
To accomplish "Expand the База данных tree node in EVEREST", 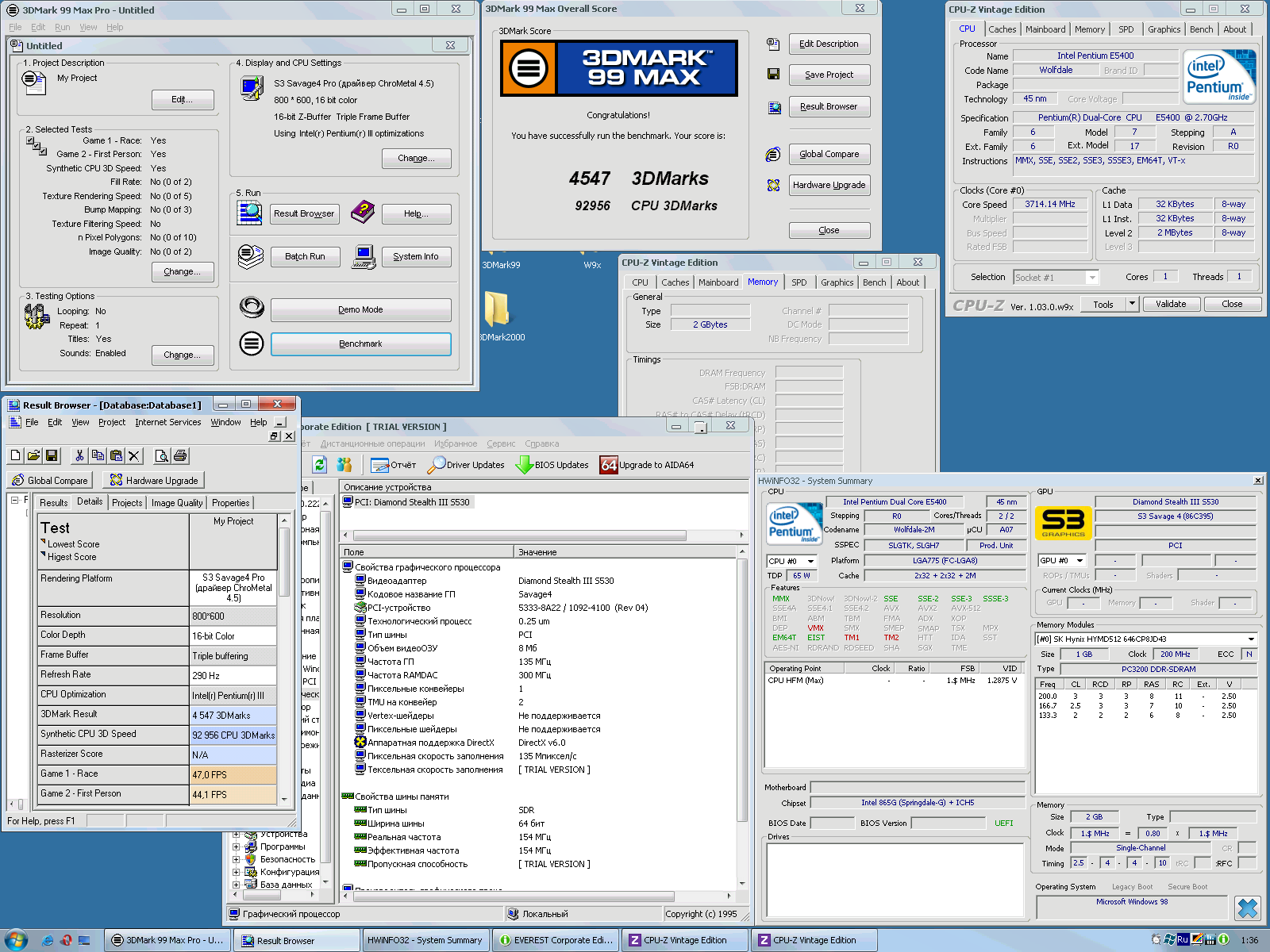I will 236,885.
